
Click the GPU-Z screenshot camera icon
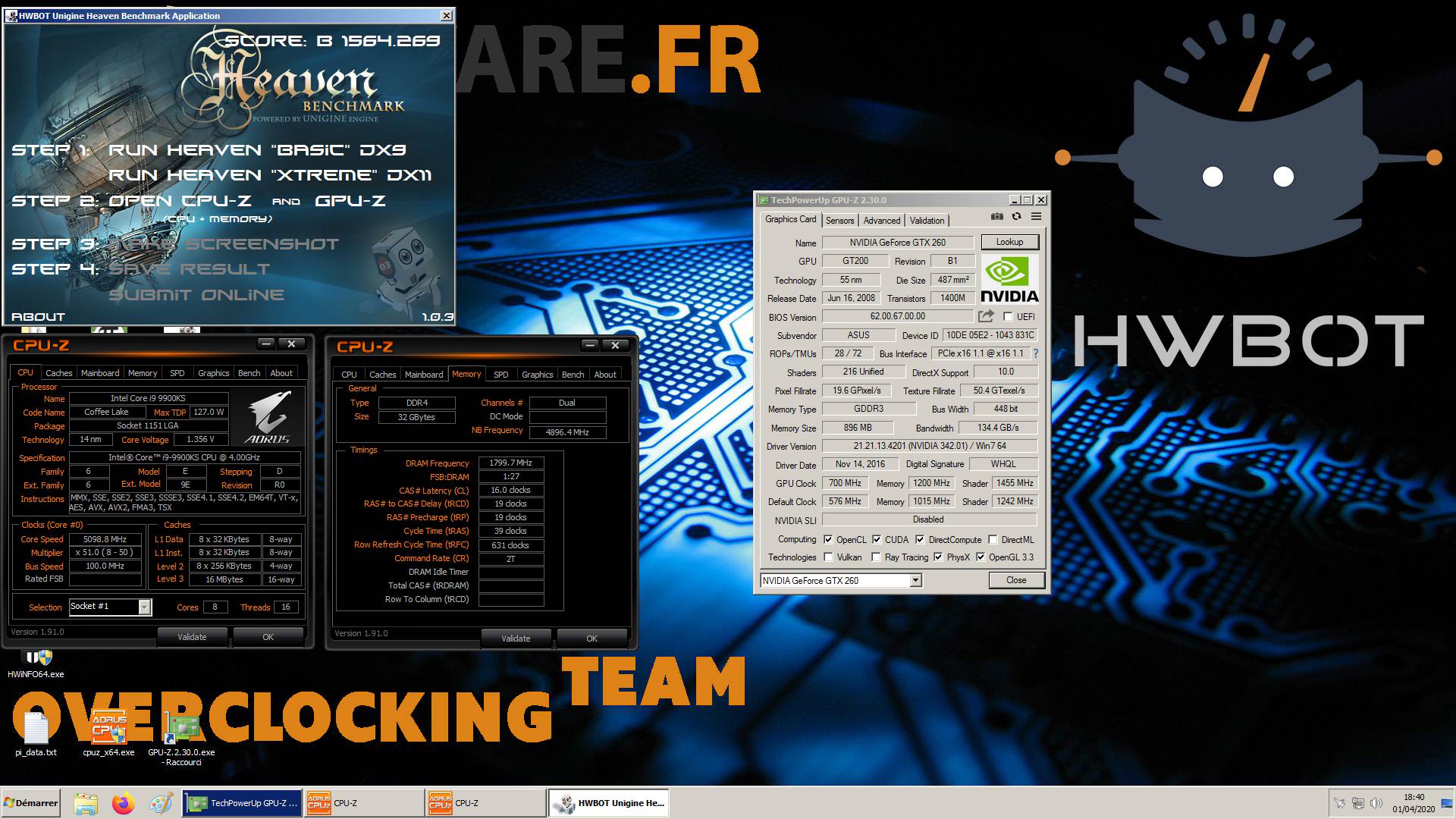(996, 217)
